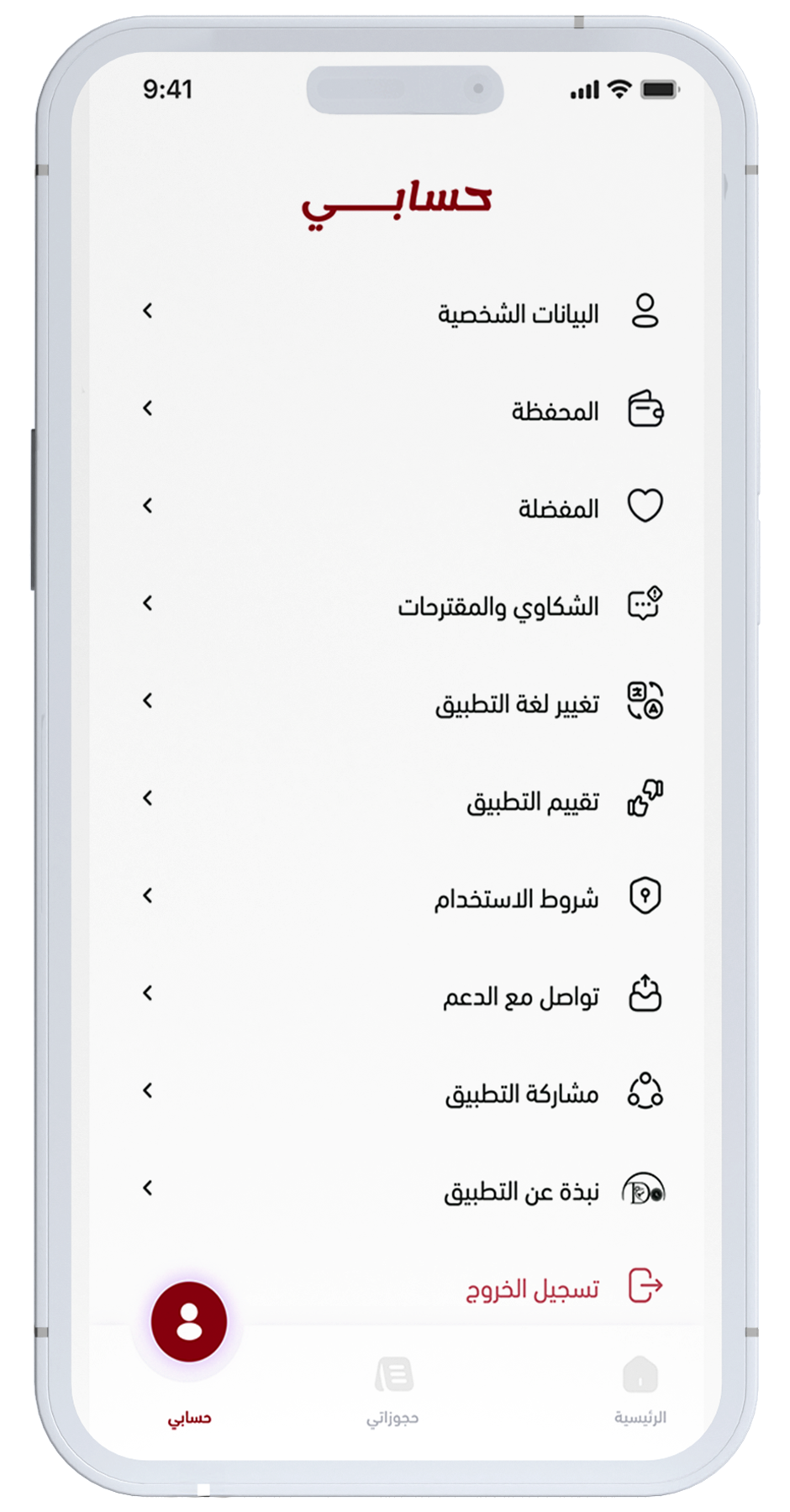Tap the favorites heart icon
Viewport: 790px width, 1512px height.
(645, 506)
